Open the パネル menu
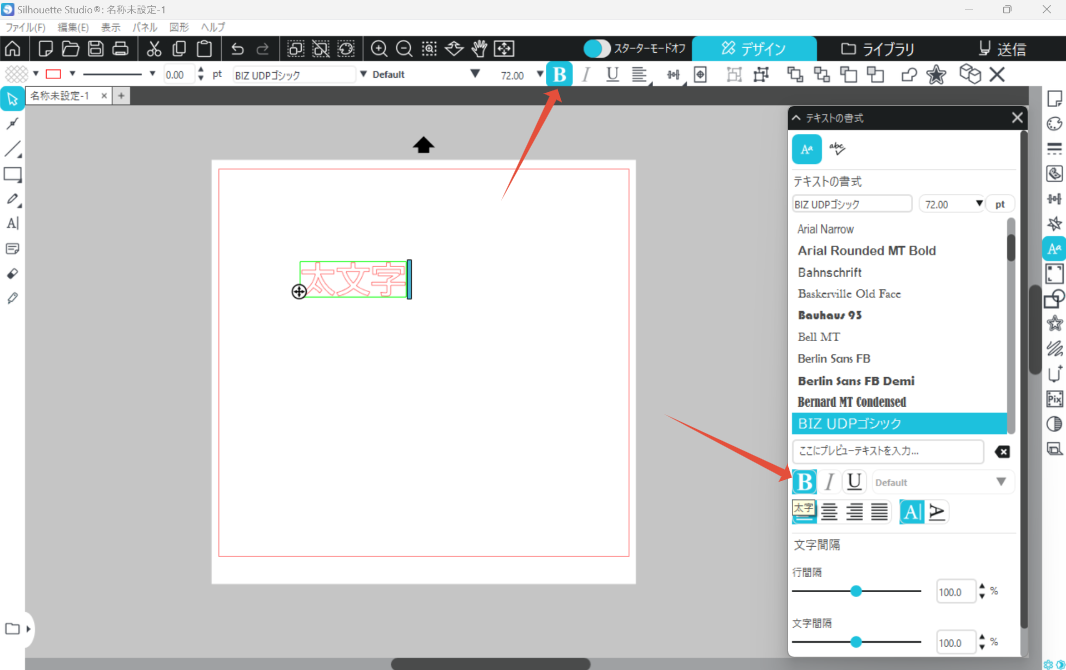The width and height of the screenshot is (1066, 670). [145, 27]
